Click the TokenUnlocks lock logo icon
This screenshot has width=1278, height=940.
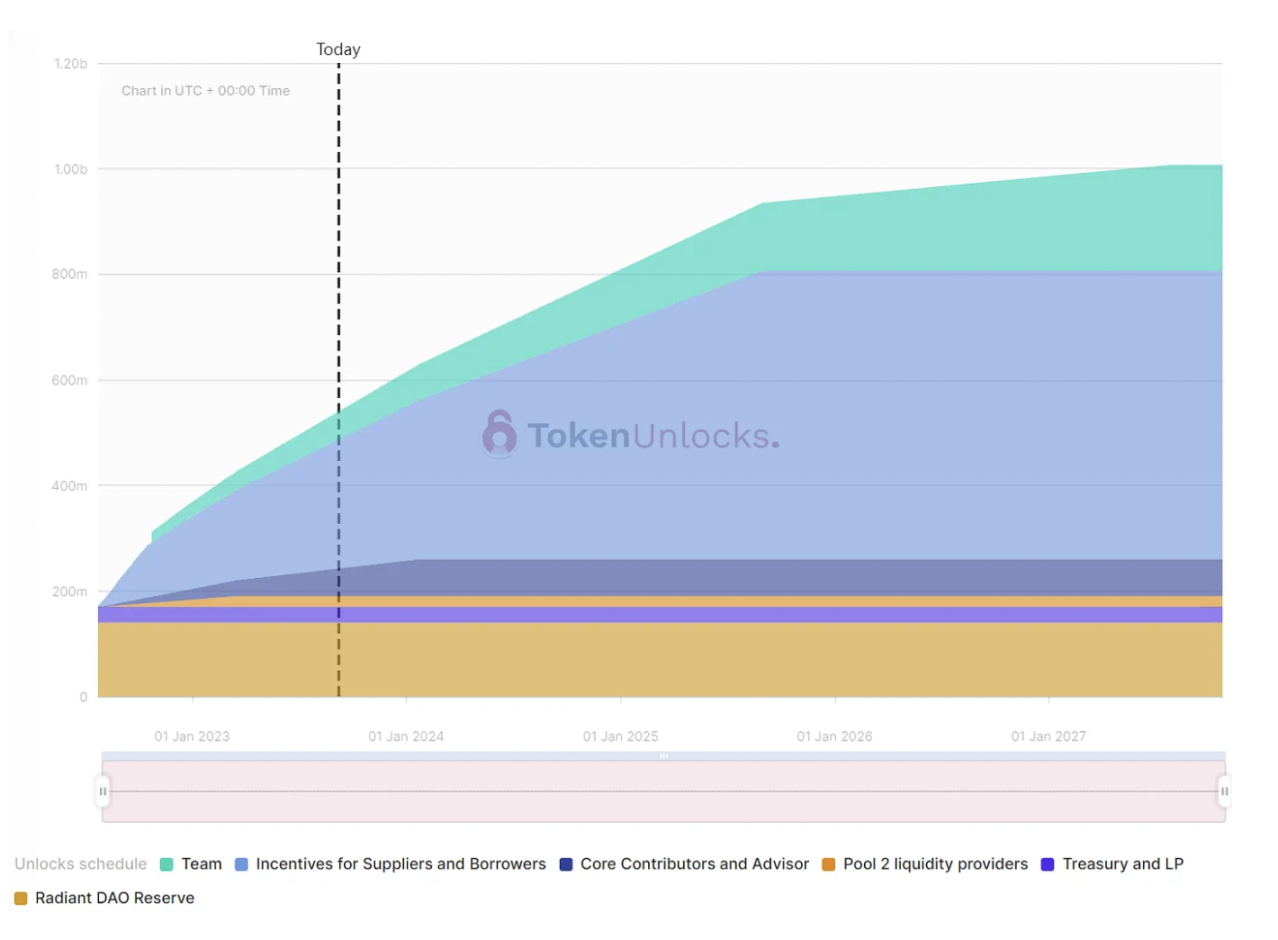point(499,434)
